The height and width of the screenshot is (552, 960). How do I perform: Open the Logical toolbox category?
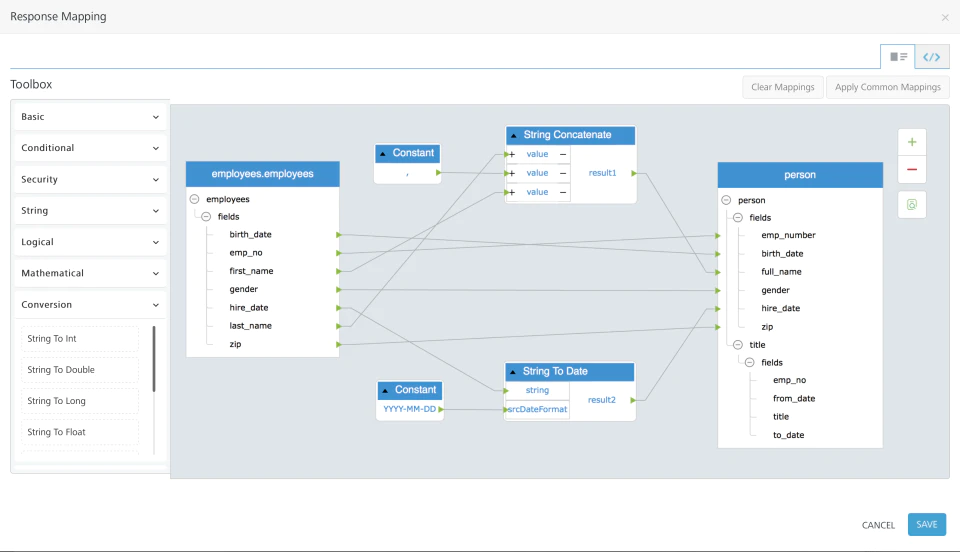(x=90, y=242)
